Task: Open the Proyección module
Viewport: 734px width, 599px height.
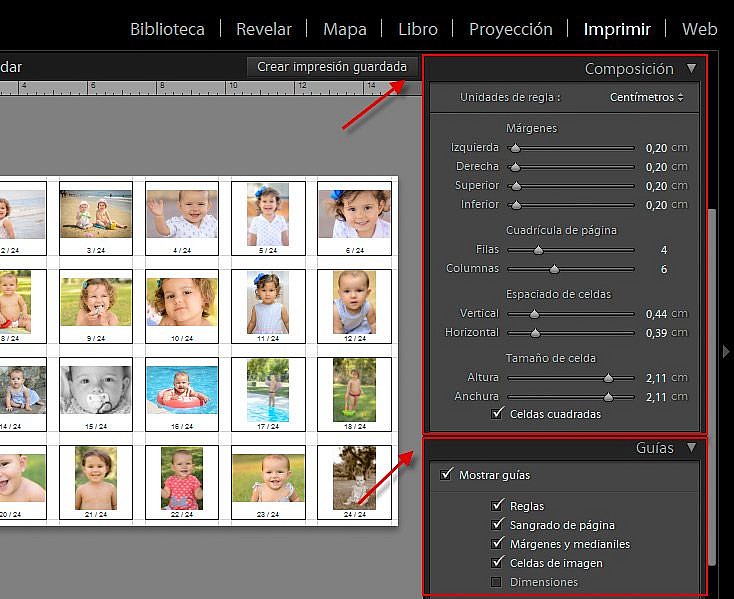Action: (510, 29)
